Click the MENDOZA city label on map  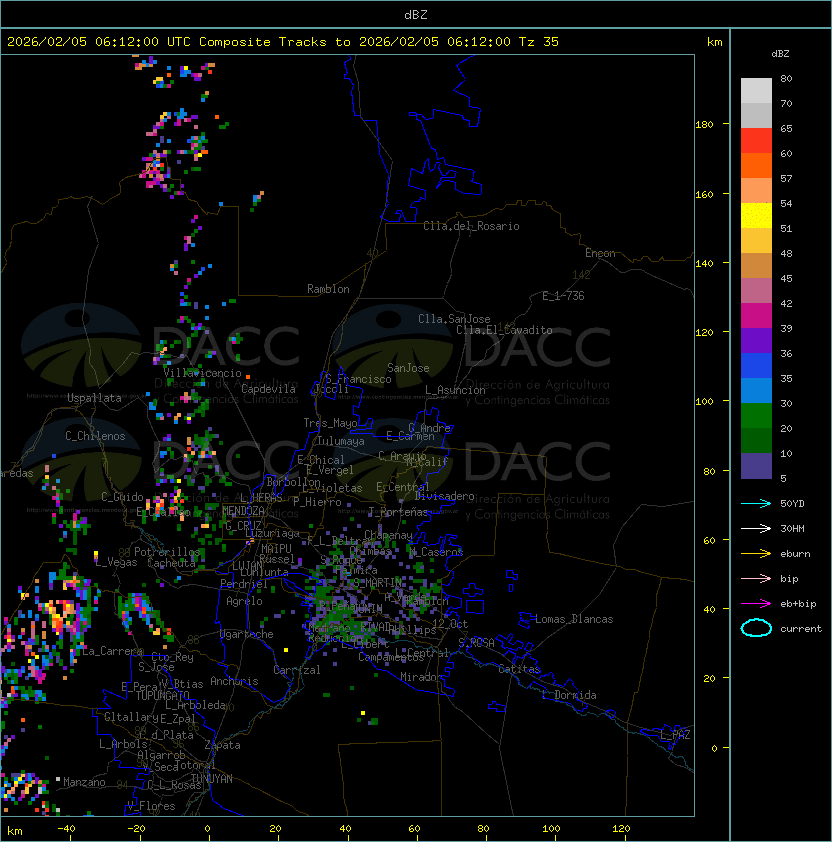tap(243, 511)
